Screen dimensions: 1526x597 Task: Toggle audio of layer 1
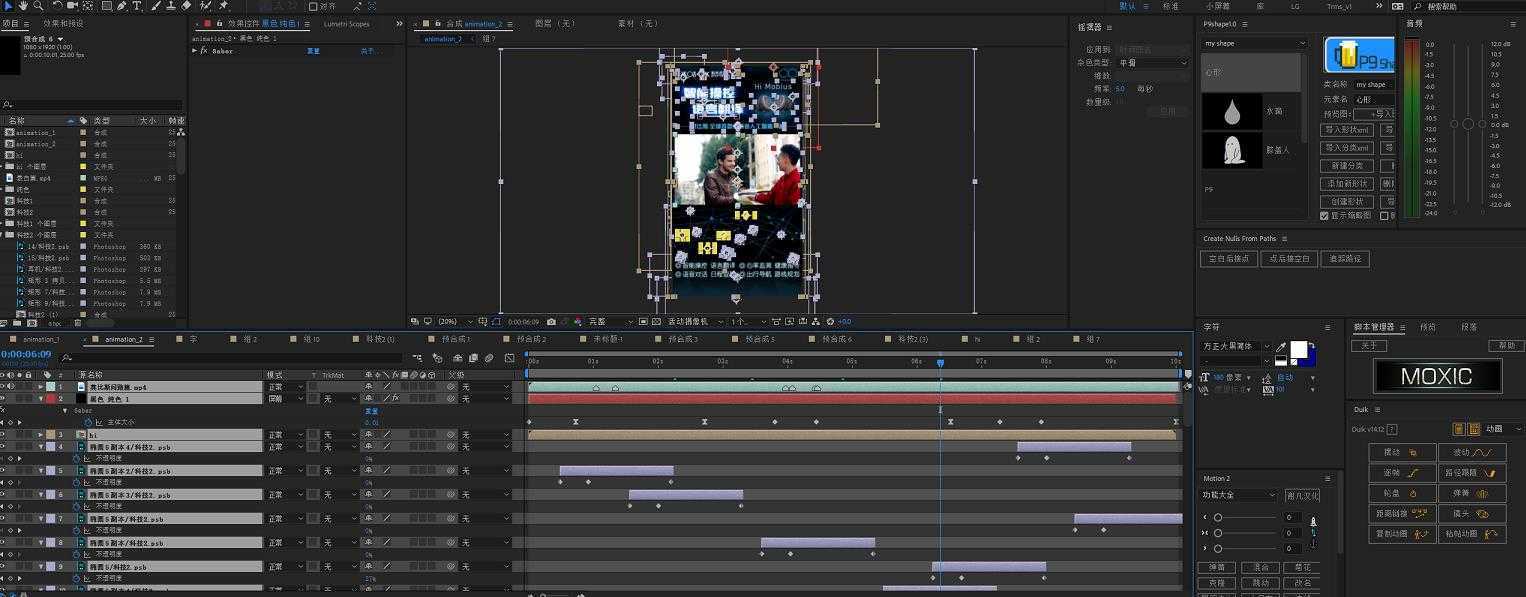[12, 386]
